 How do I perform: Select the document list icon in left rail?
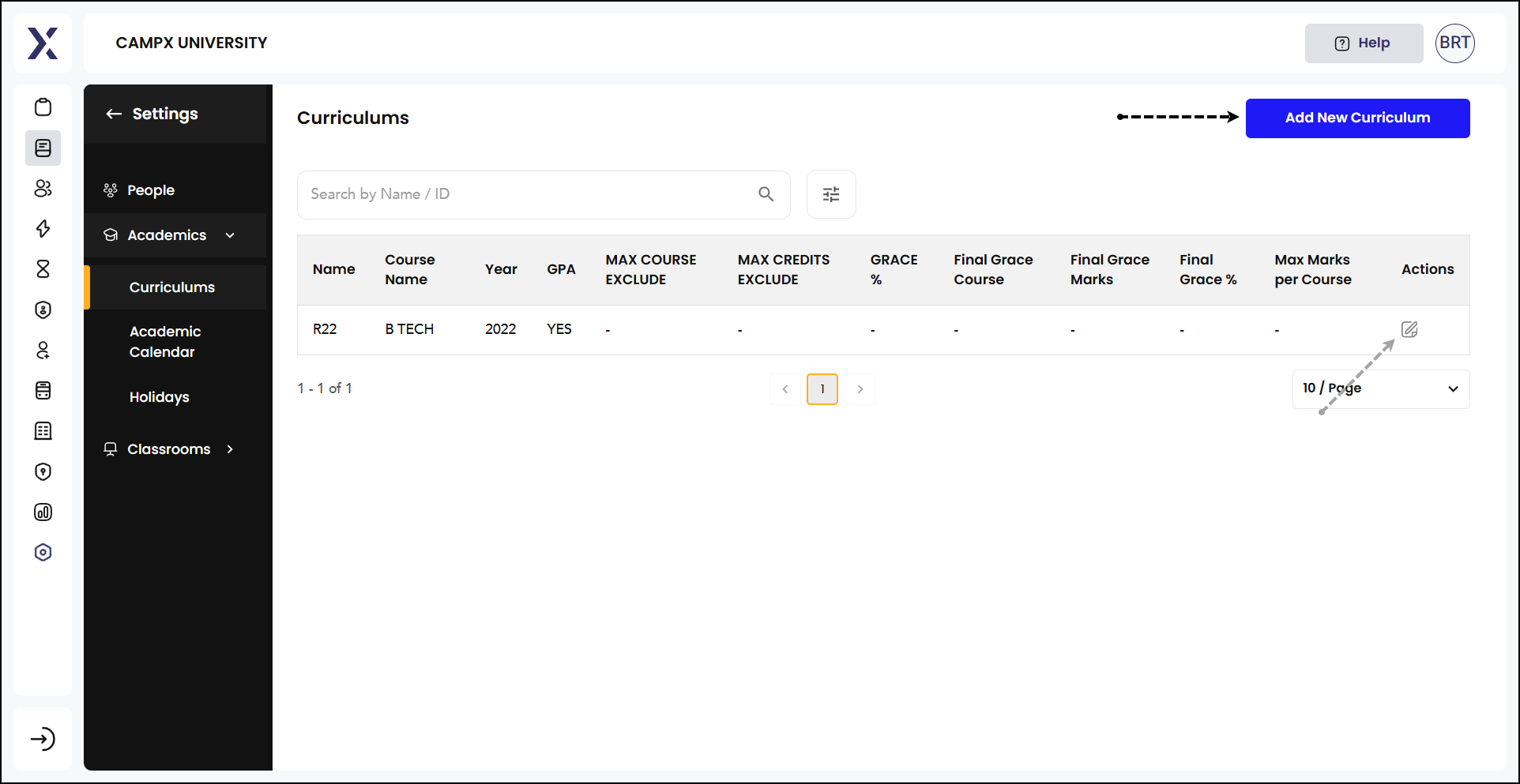43,148
